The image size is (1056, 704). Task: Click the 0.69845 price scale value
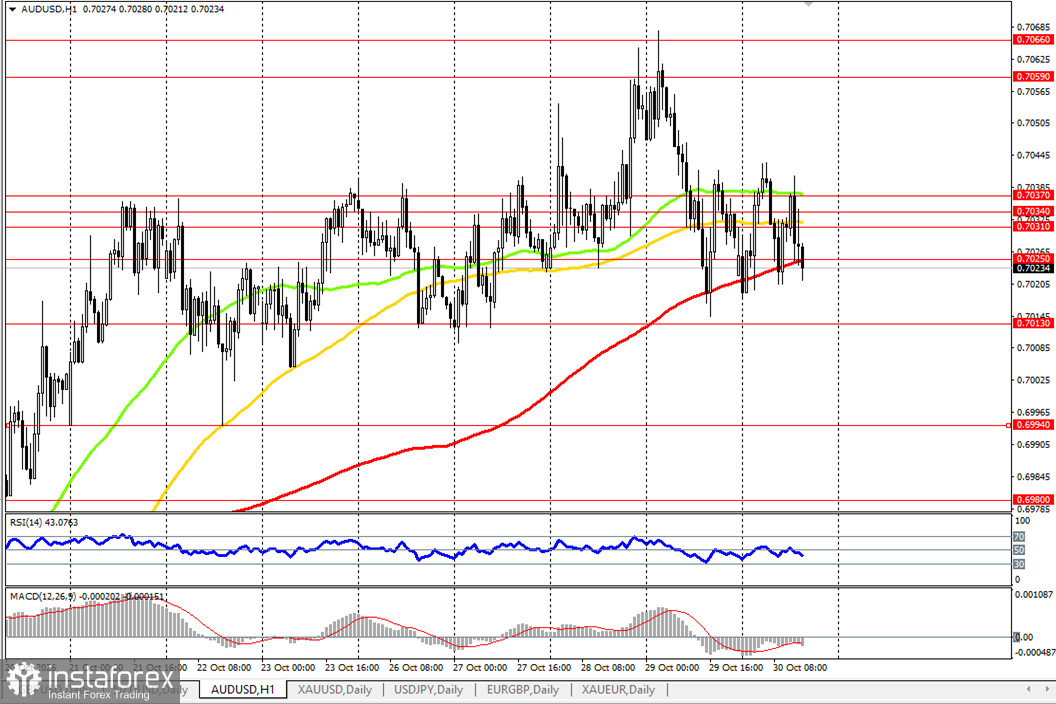[1034, 476]
